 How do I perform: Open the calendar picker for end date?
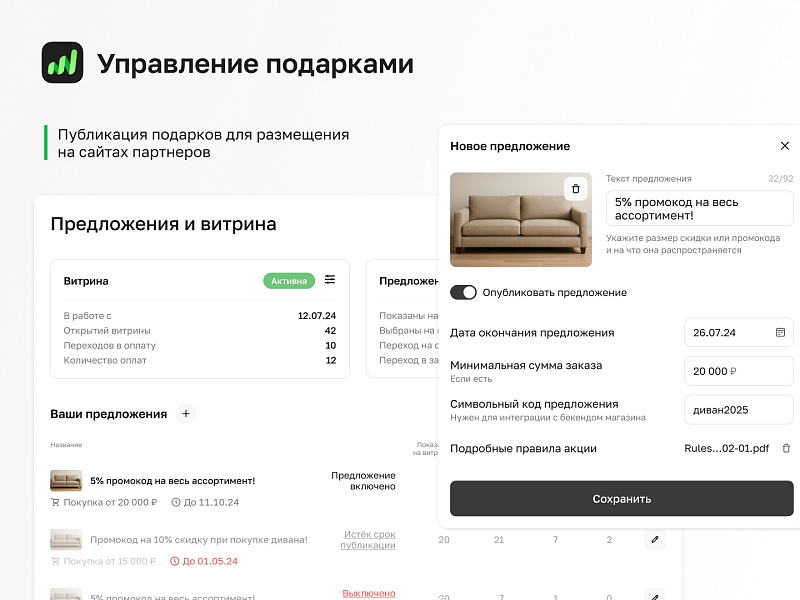(x=781, y=332)
